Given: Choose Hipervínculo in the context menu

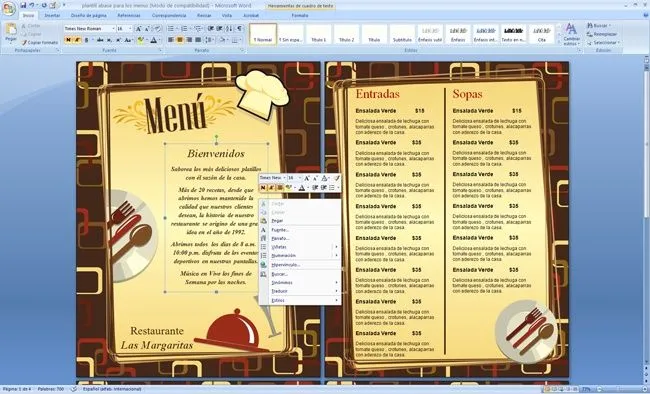Looking at the screenshot, I should click(x=300, y=265).
